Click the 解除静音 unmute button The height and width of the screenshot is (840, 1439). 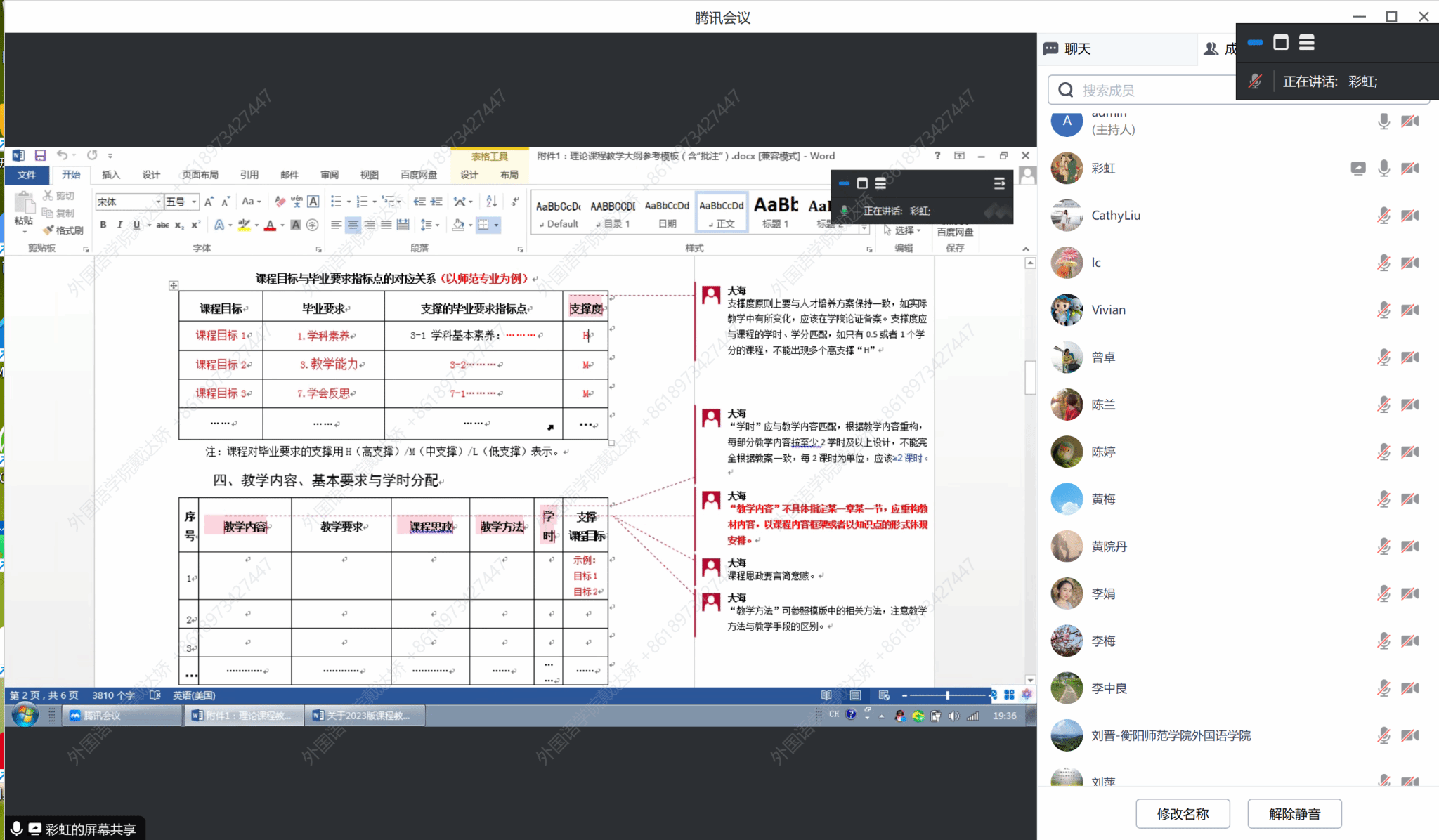tap(1294, 813)
